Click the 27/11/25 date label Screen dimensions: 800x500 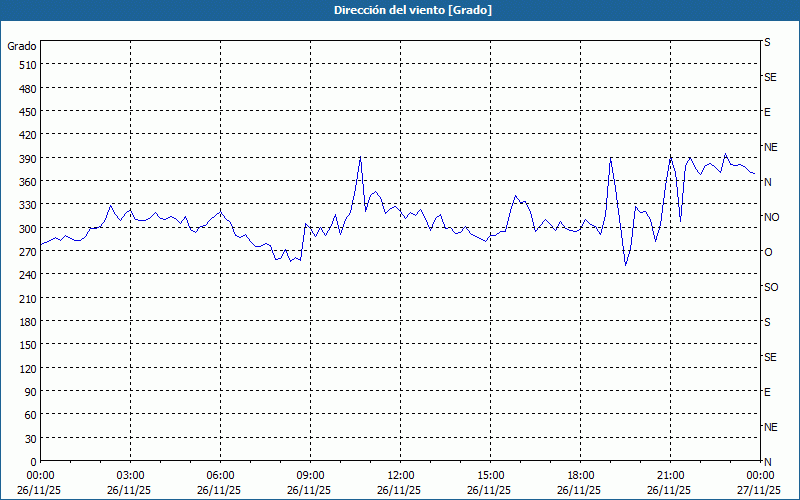pos(759,490)
